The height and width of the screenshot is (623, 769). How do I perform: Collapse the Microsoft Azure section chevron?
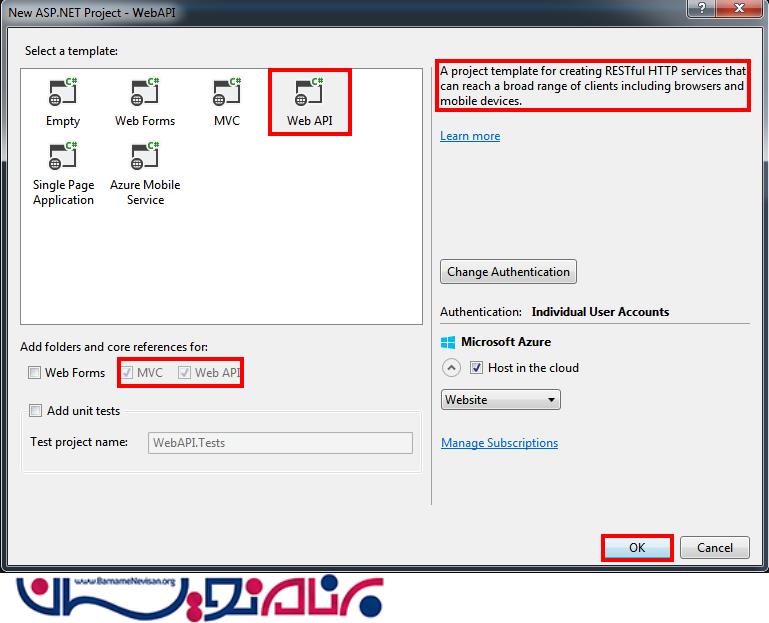tap(451, 367)
